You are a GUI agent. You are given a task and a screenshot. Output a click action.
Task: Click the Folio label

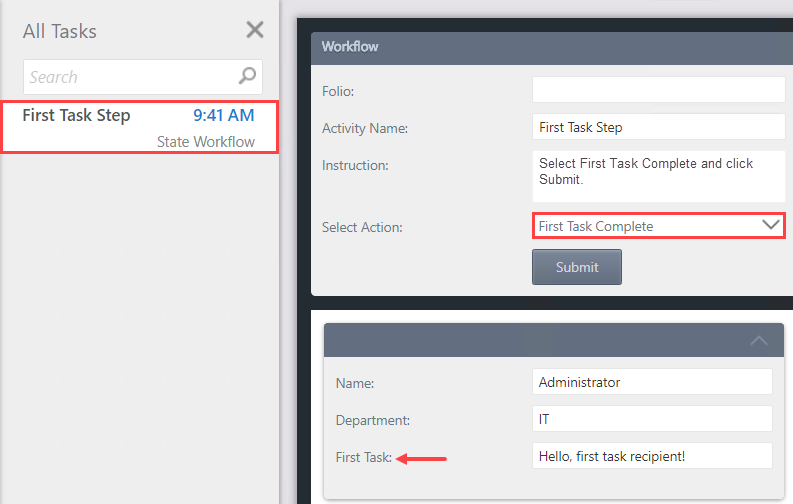point(338,91)
